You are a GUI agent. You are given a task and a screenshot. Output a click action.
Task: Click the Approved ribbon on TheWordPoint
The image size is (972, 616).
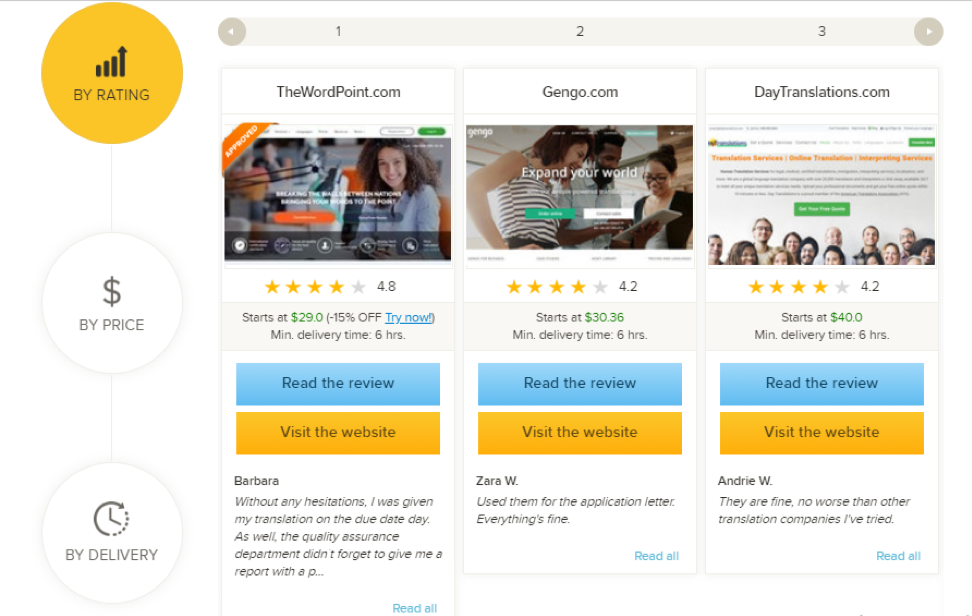(244, 143)
